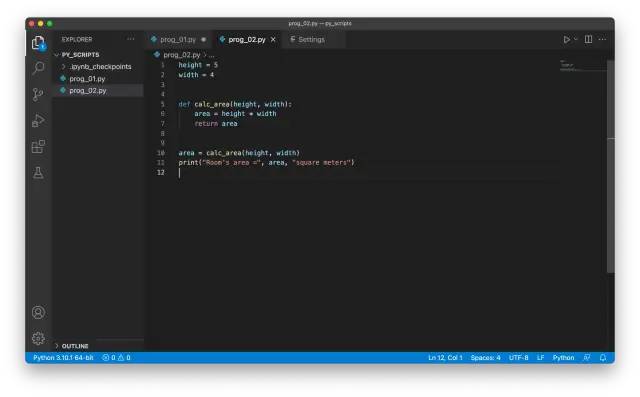Click the 'width = 4' code line

coord(196,75)
